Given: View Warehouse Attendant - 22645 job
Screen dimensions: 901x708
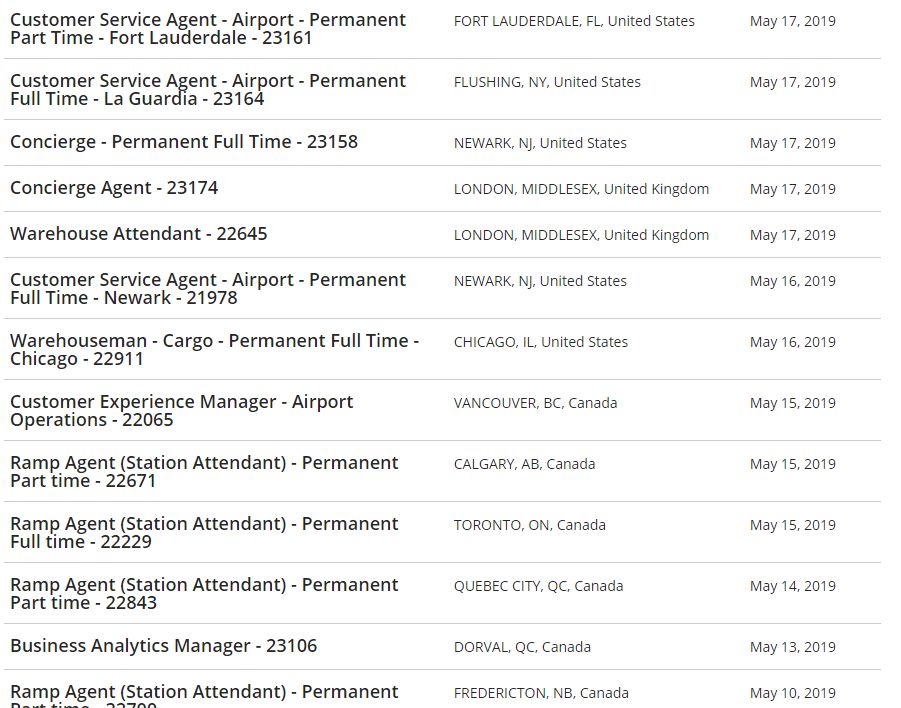Looking at the screenshot, I should pyautogui.click(x=138, y=234).
